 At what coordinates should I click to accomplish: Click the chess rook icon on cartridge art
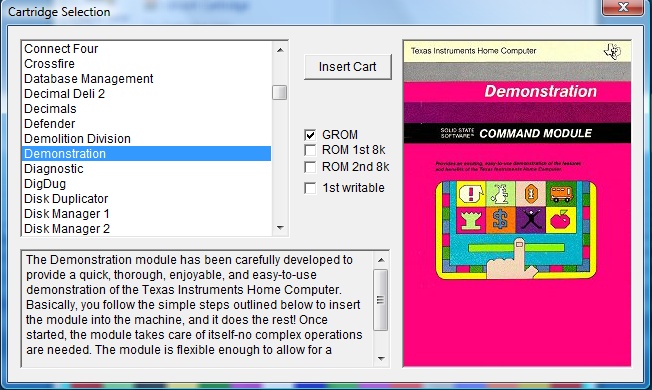(471, 220)
